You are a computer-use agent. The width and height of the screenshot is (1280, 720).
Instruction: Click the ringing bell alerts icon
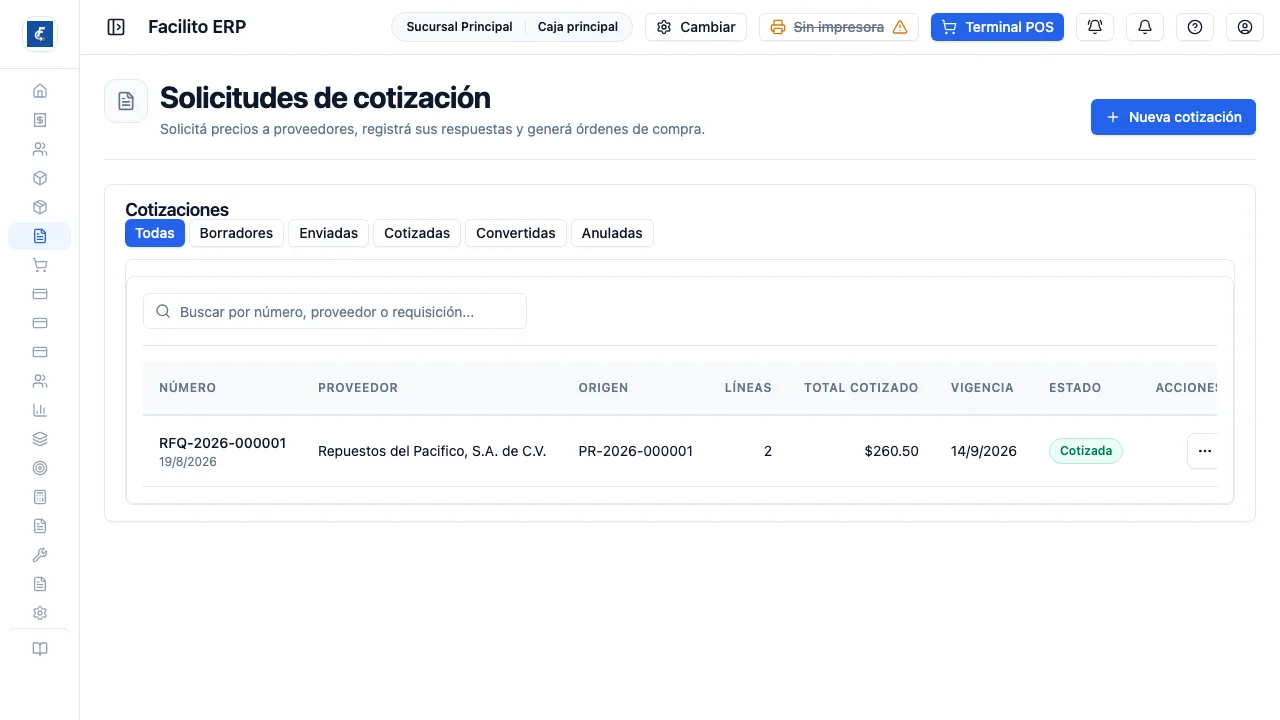[x=1095, y=27]
